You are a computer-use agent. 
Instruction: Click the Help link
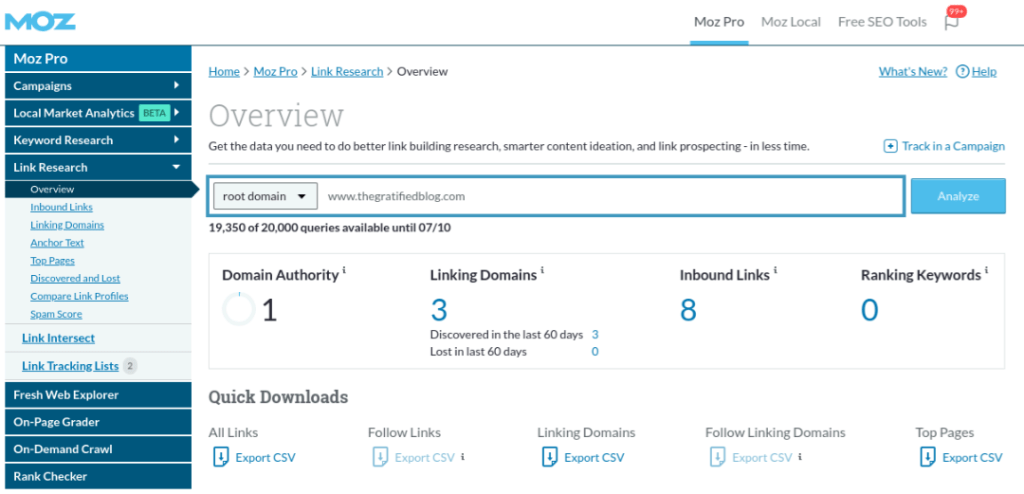(x=984, y=72)
